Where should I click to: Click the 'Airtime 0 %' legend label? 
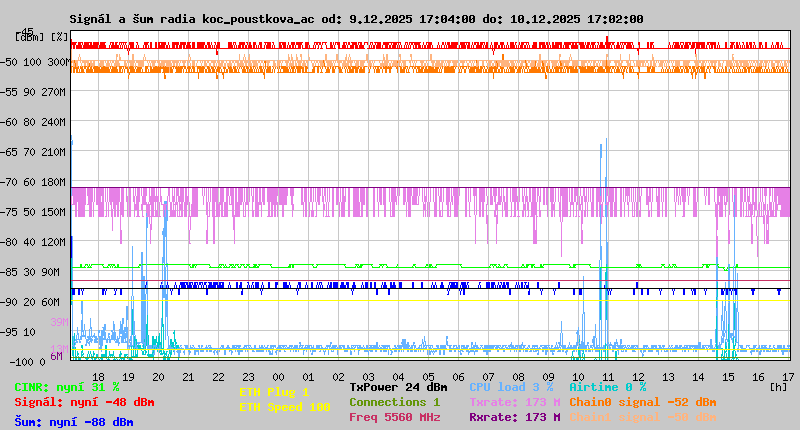point(608,388)
